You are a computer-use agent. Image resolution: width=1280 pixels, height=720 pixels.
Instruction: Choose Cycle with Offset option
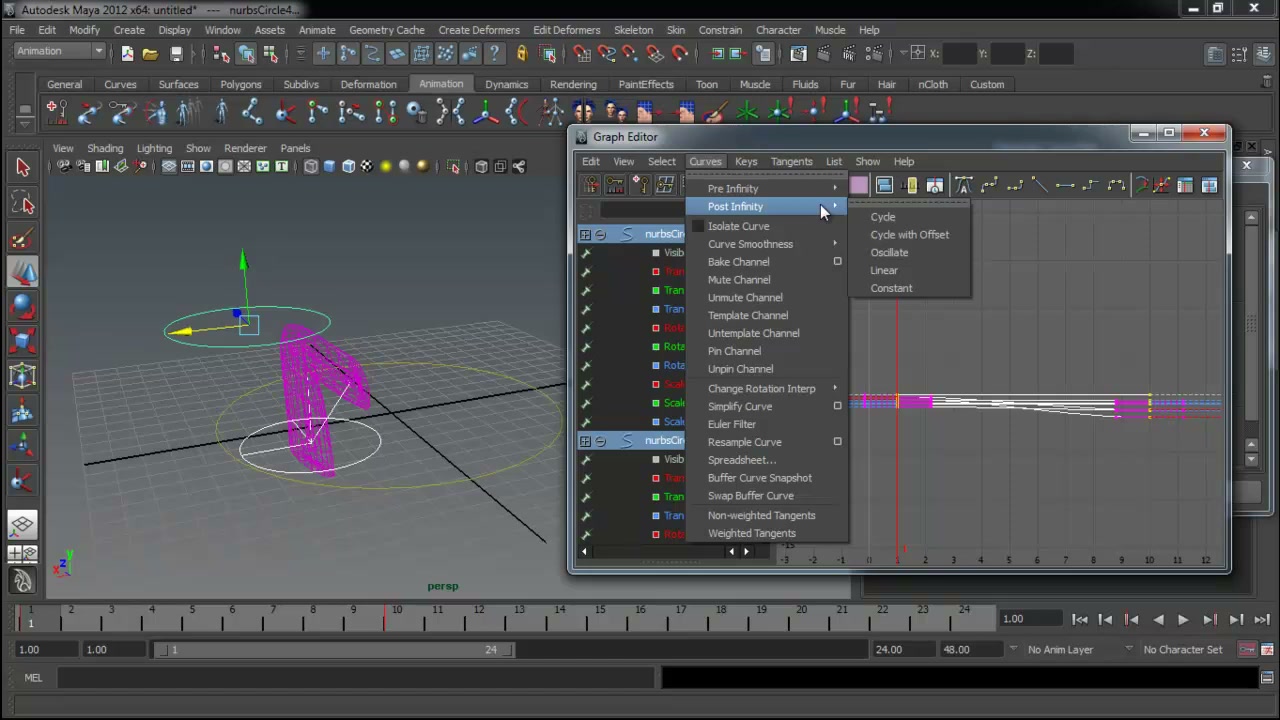(x=909, y=235)
